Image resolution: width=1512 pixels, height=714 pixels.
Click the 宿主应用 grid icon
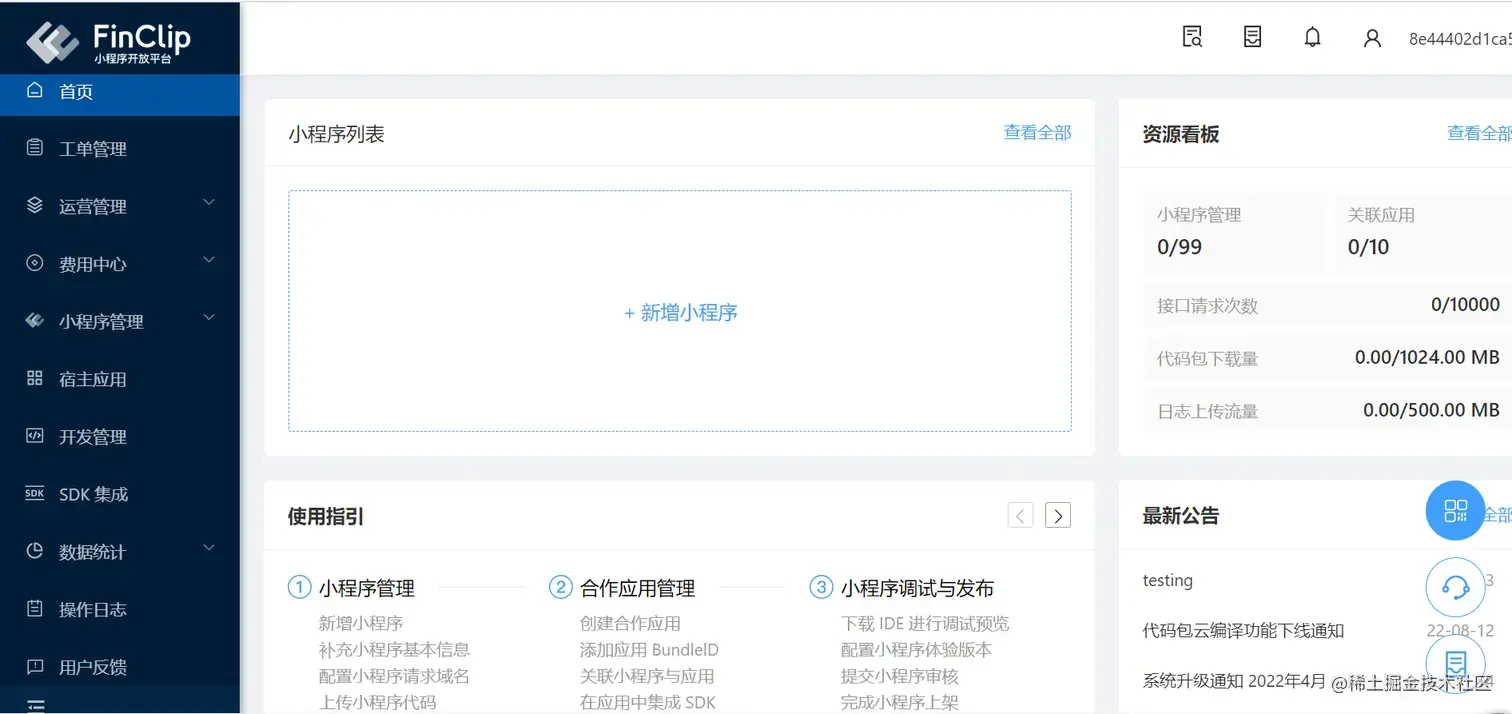(35, 378)
